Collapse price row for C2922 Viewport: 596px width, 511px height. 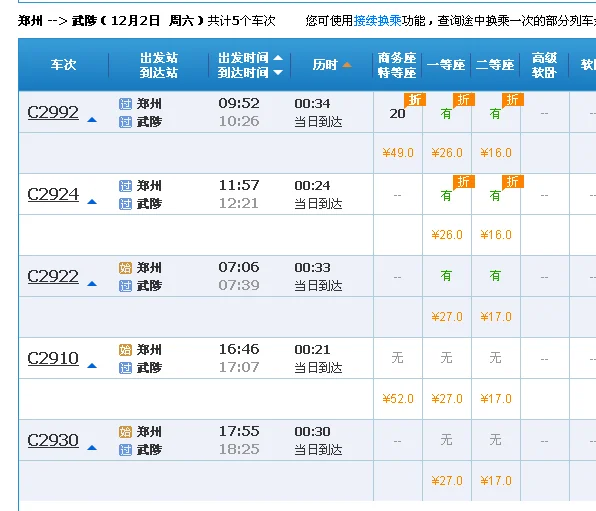[92, 284]
